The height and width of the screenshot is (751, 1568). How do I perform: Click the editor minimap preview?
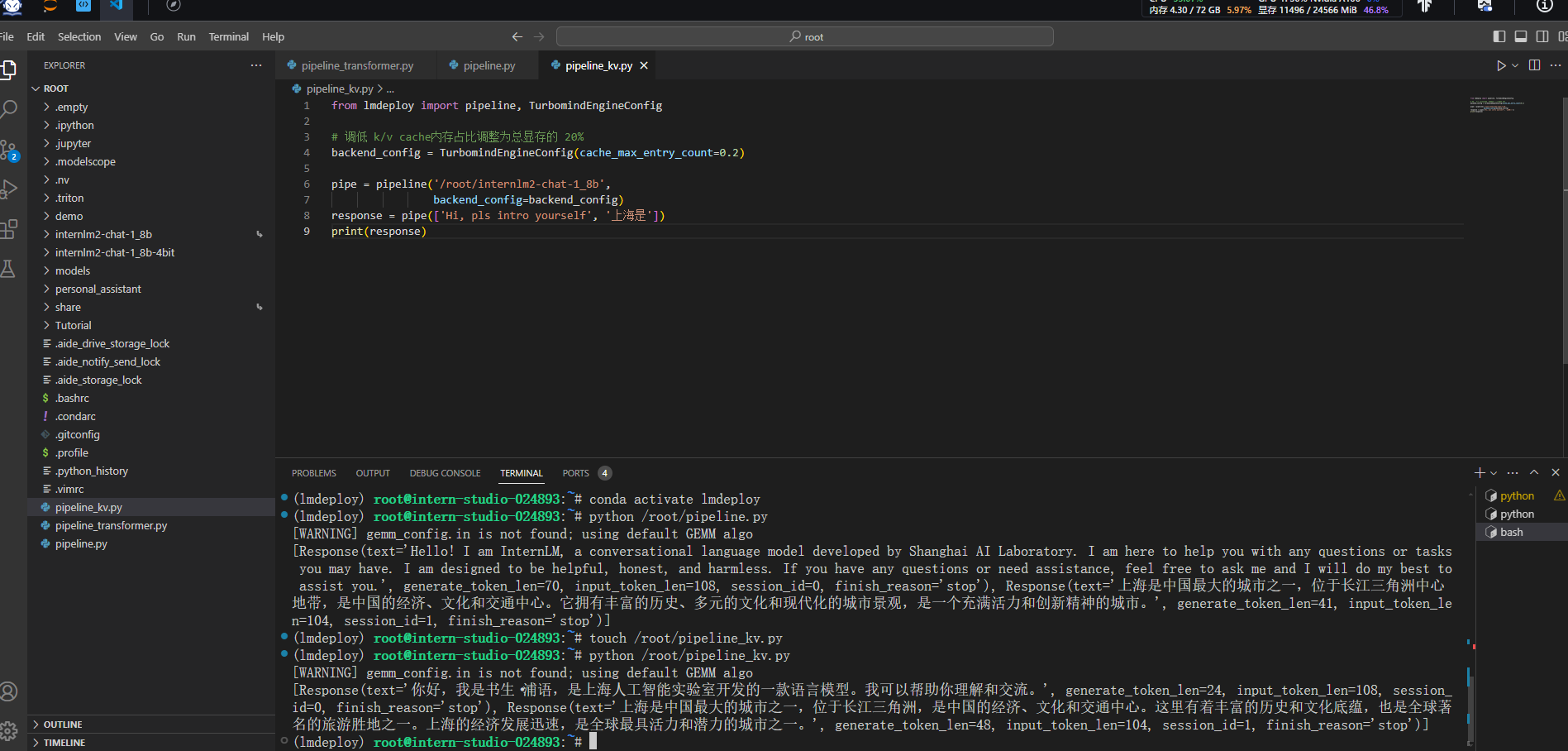(1498, 105)
